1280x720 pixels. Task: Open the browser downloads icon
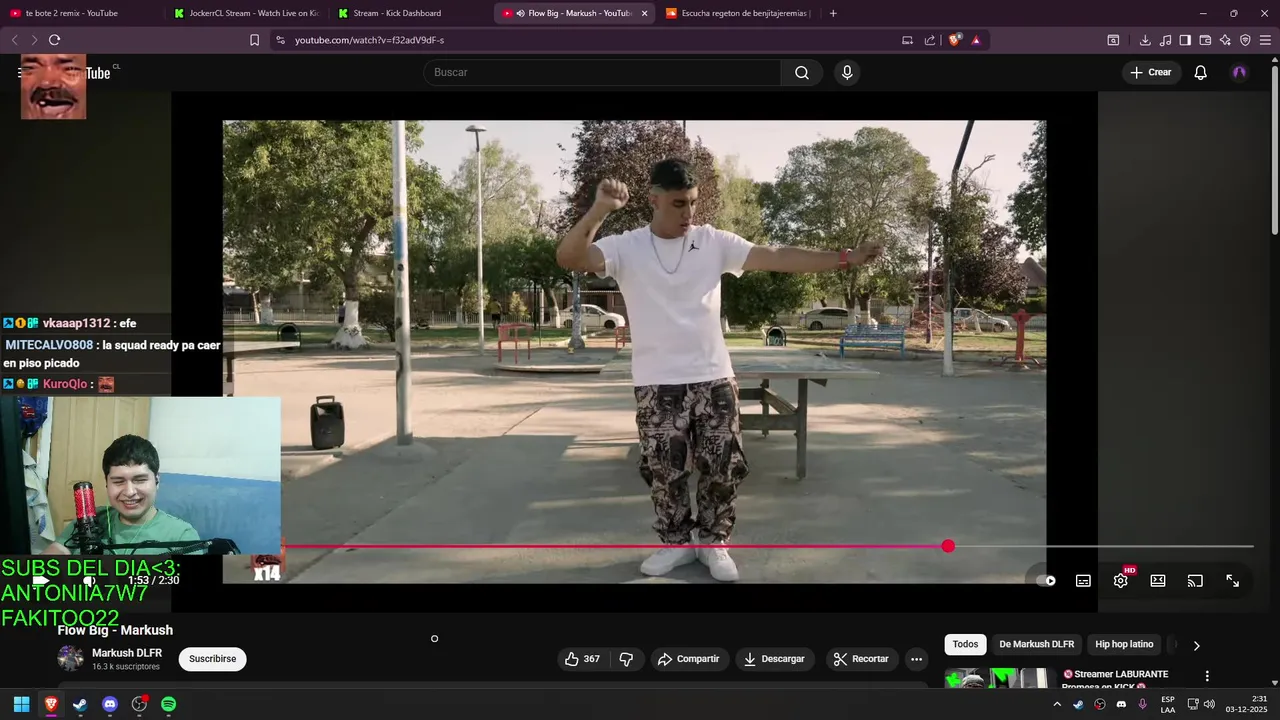pos(1145,40)
